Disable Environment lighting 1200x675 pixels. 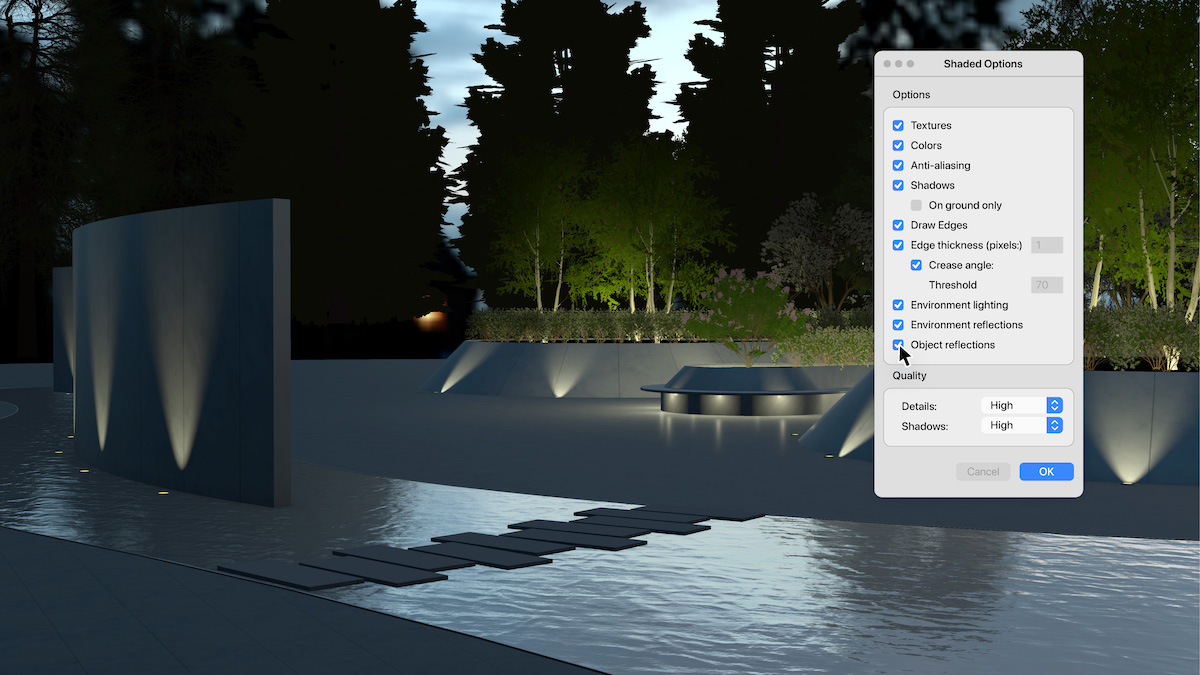[x=898, y=305]
